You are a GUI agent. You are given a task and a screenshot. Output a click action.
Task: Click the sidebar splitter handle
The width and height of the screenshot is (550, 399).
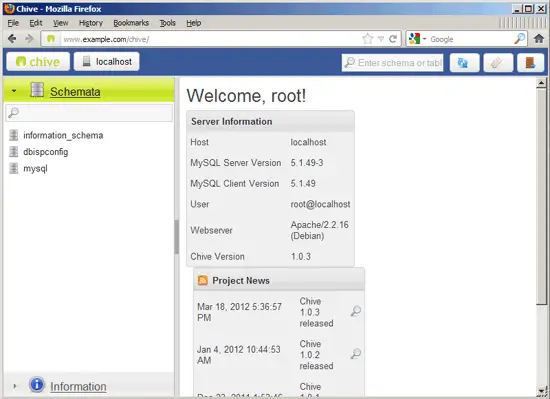click(176, 237)
